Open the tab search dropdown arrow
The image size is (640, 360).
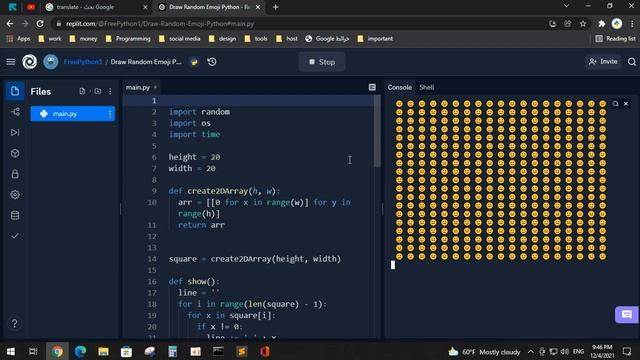tap(566, 6)
